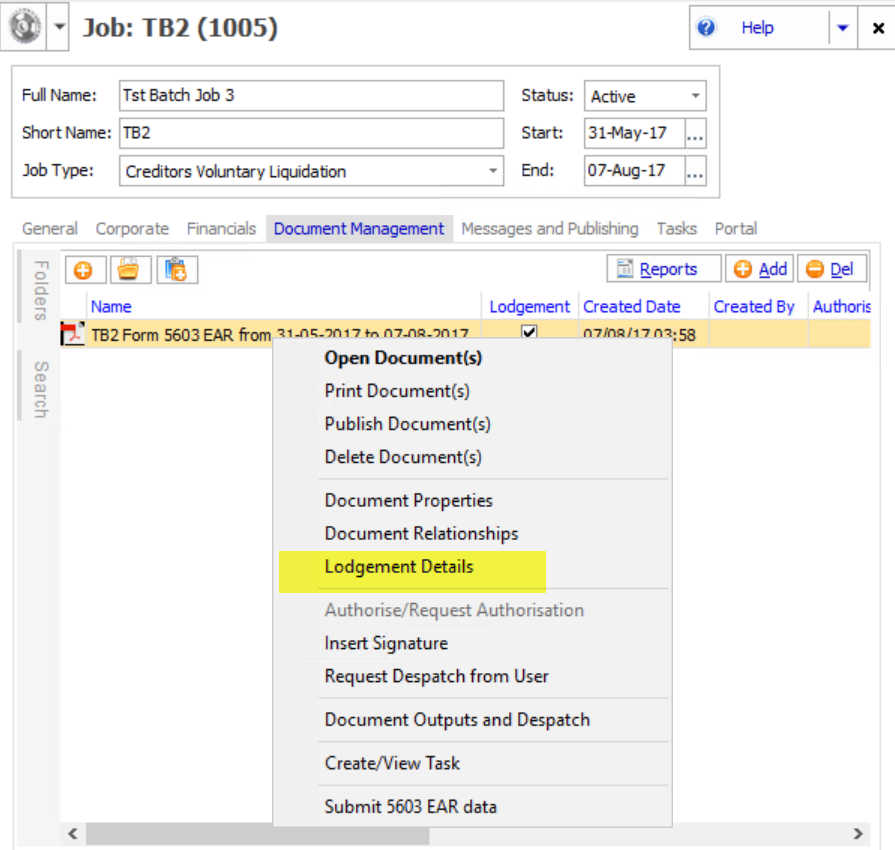This screenshot has width=895, height=850.
Task: Sort by the Created By column header
Action: pyautogui.click(x=753, y=307)
